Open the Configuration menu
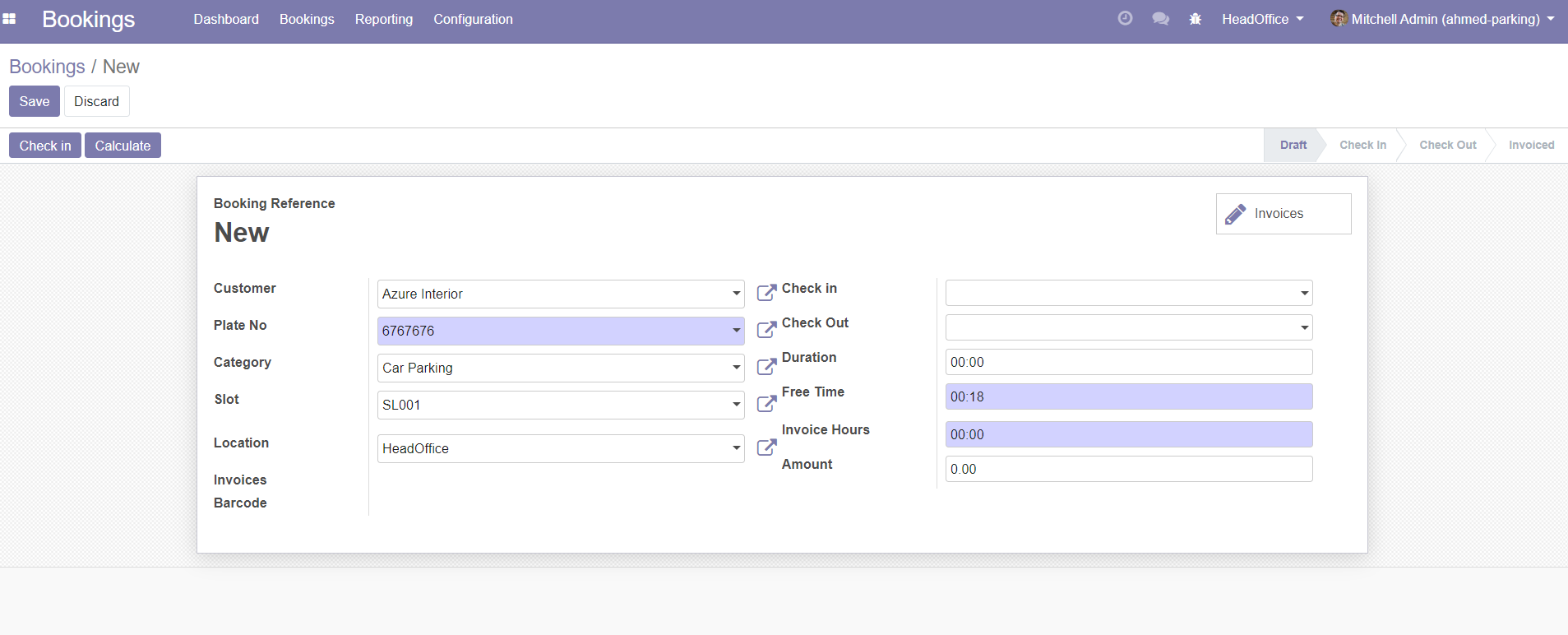 (473, 19)
